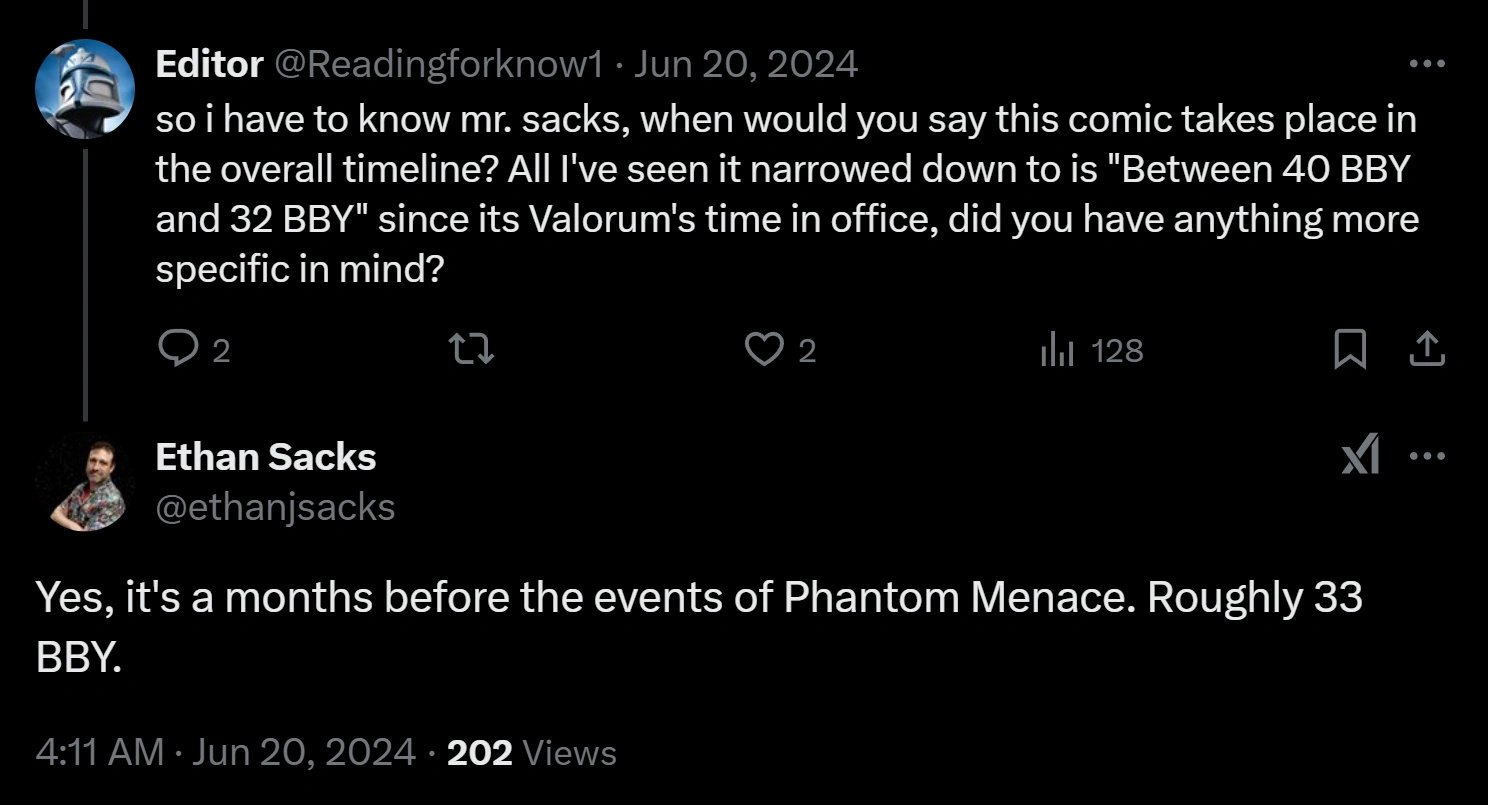
Task: Open Ethan Sacks' profile by name
Action: click(x=266, y=457)
